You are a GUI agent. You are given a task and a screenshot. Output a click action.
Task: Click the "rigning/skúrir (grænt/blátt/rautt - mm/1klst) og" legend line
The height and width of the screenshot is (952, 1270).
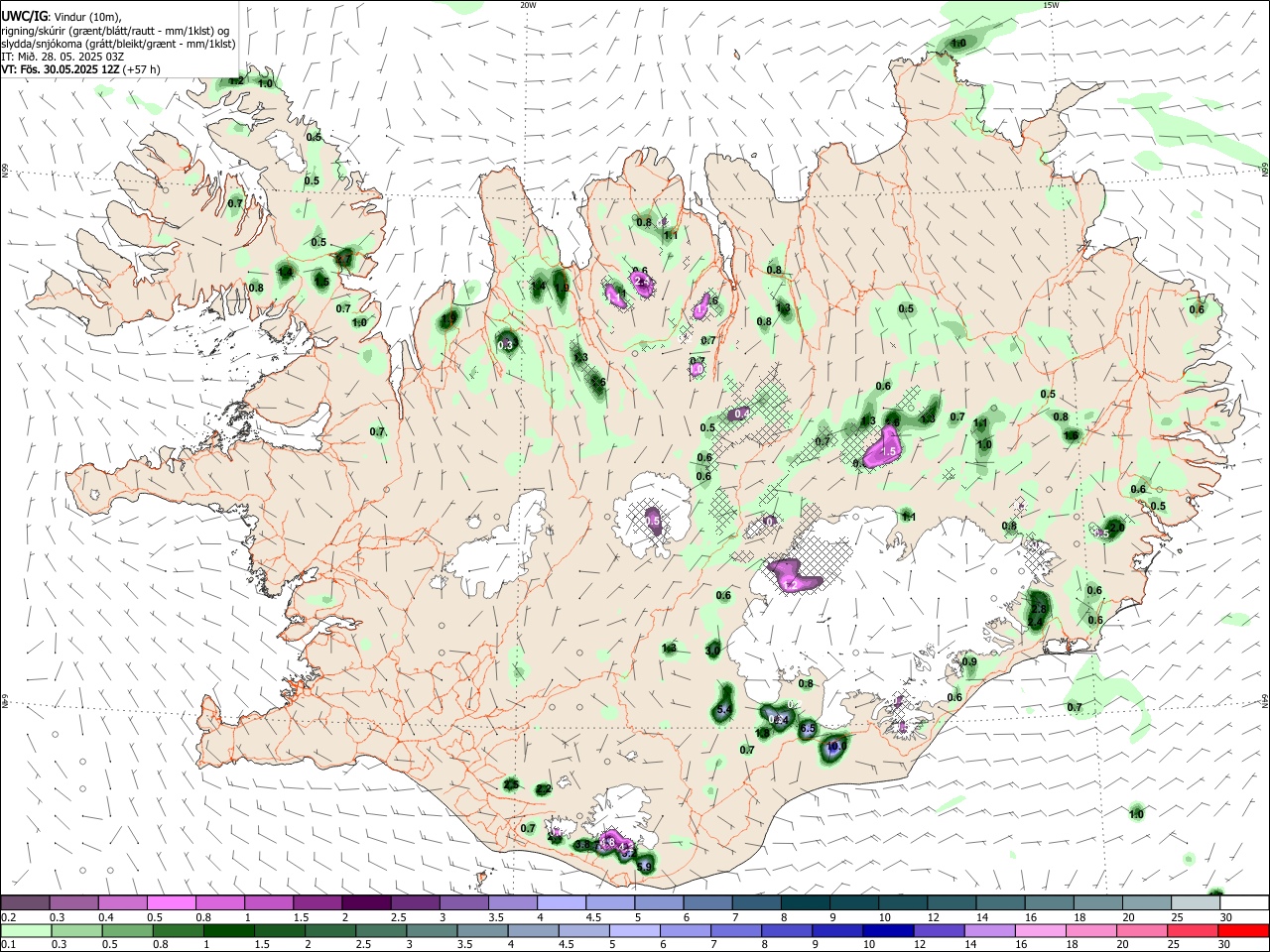pyautogui.click(x=115, y=31)
